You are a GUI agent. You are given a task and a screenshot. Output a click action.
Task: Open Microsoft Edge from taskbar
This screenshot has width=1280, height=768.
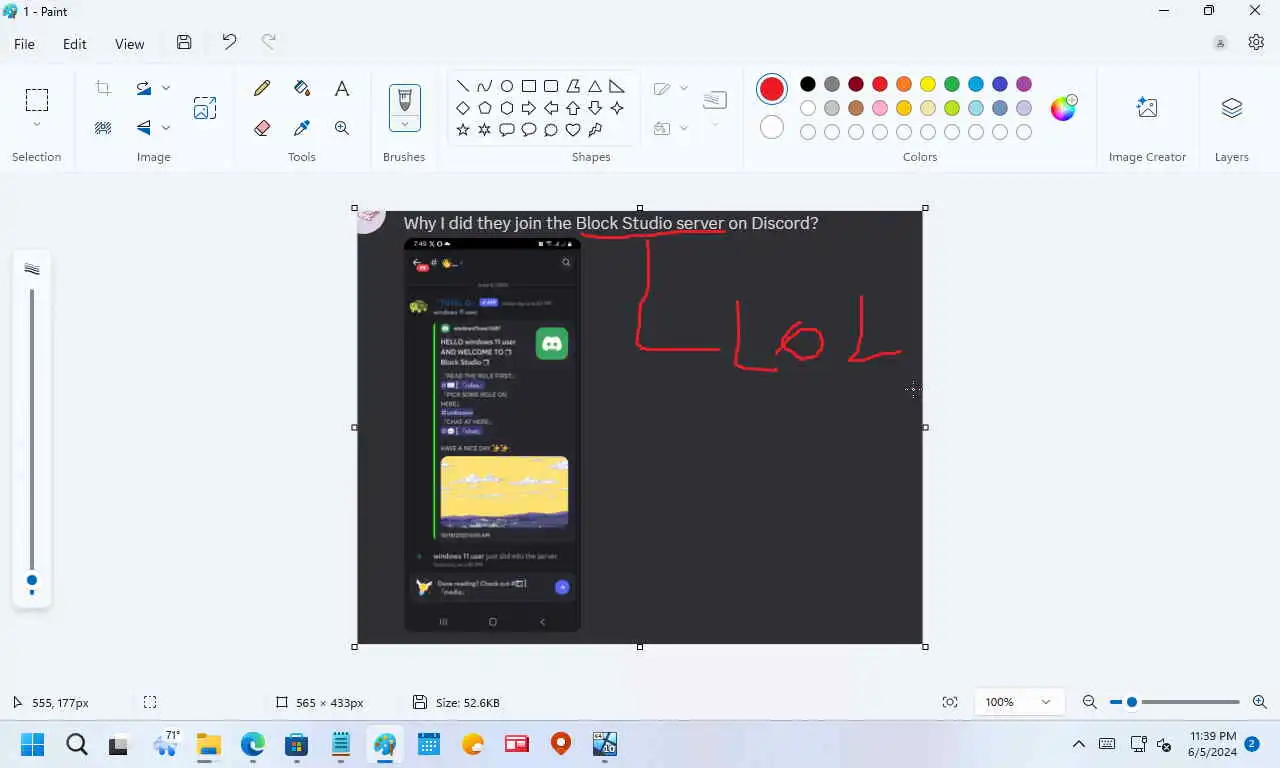click(x=253, y=744)
